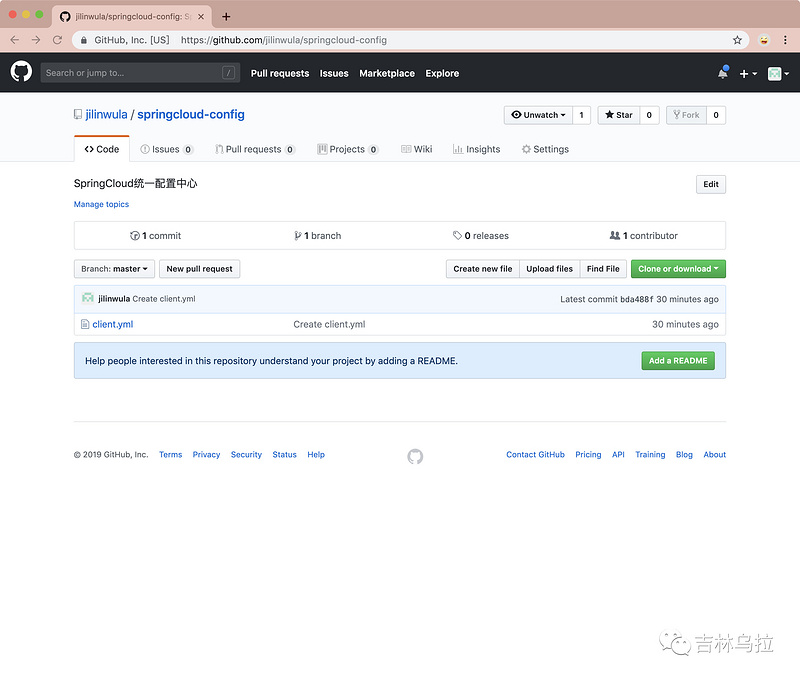
Task: Click the Fork button
Action: 686,115
